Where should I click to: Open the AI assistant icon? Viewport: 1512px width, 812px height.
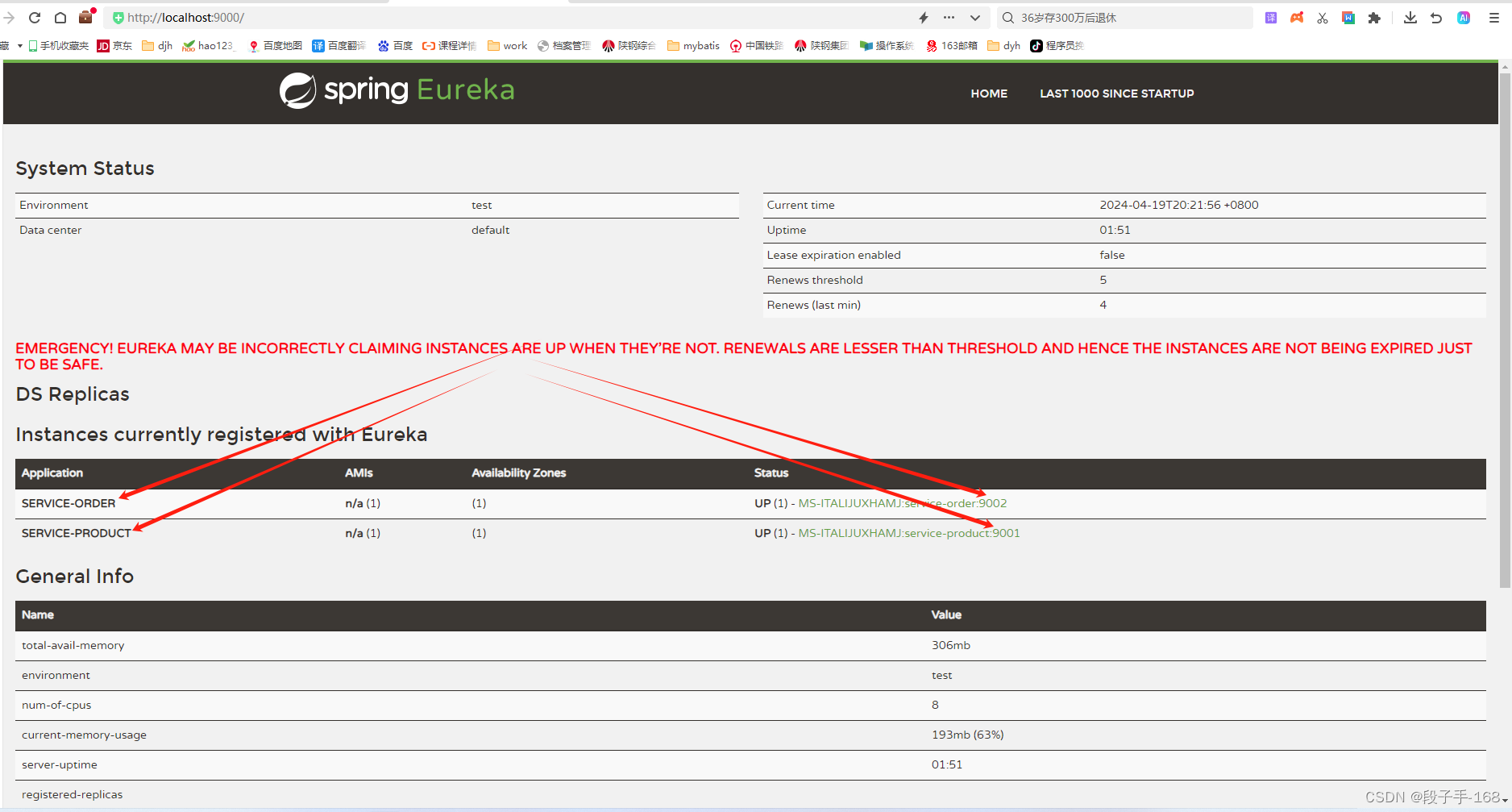tap(1464, 18)
